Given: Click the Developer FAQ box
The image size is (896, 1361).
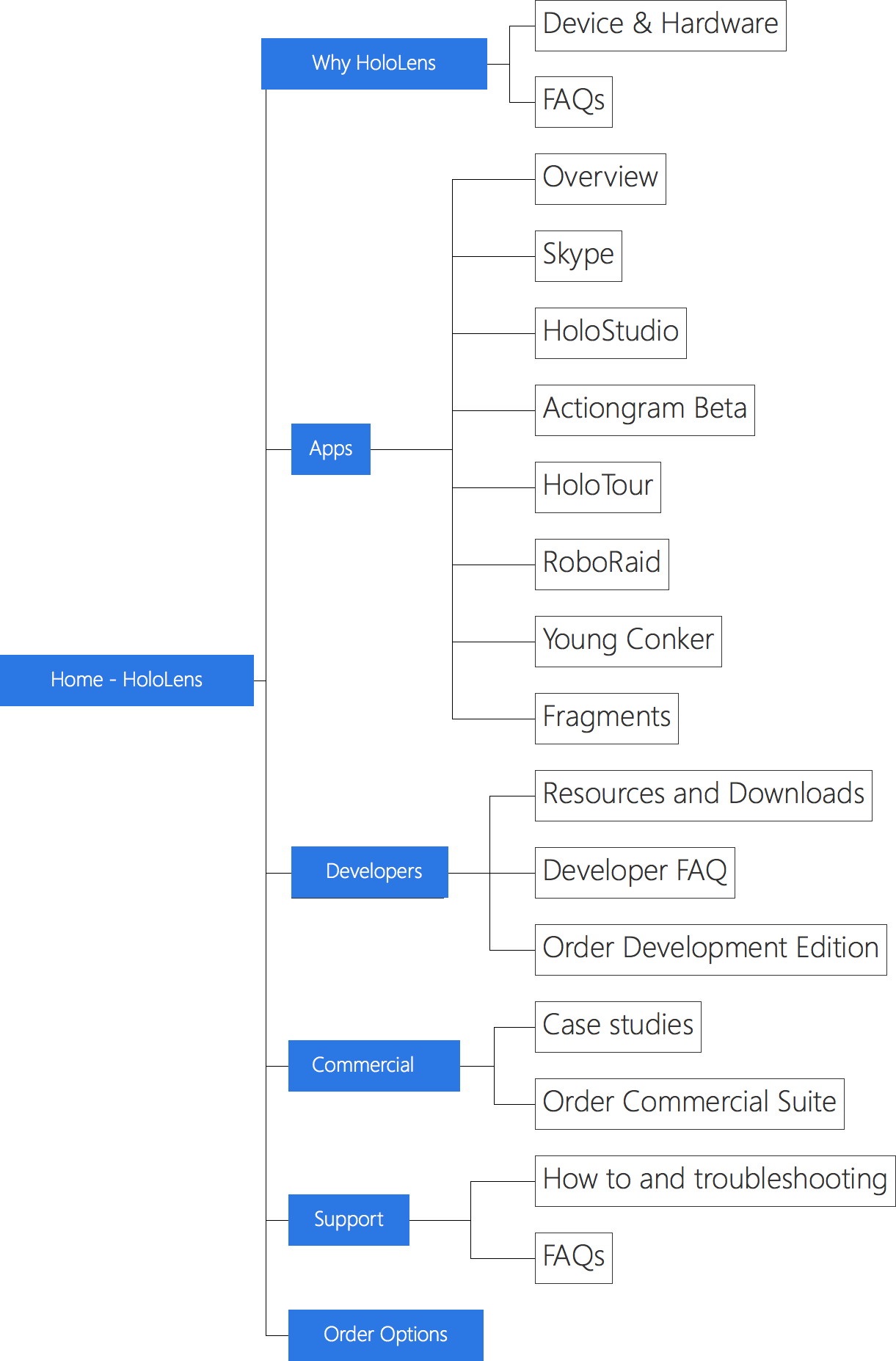Looking at the screenshot, I should pos(635,873).
